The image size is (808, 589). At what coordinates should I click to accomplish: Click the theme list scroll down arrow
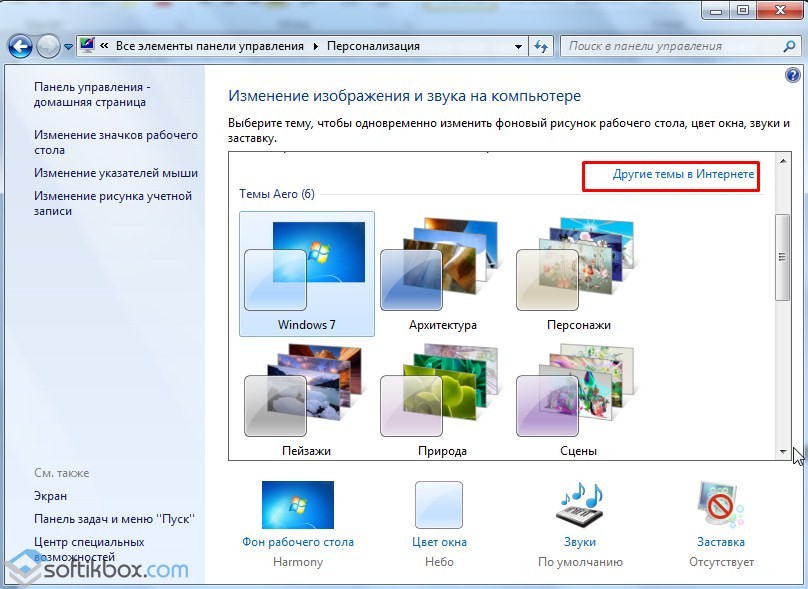783,452
